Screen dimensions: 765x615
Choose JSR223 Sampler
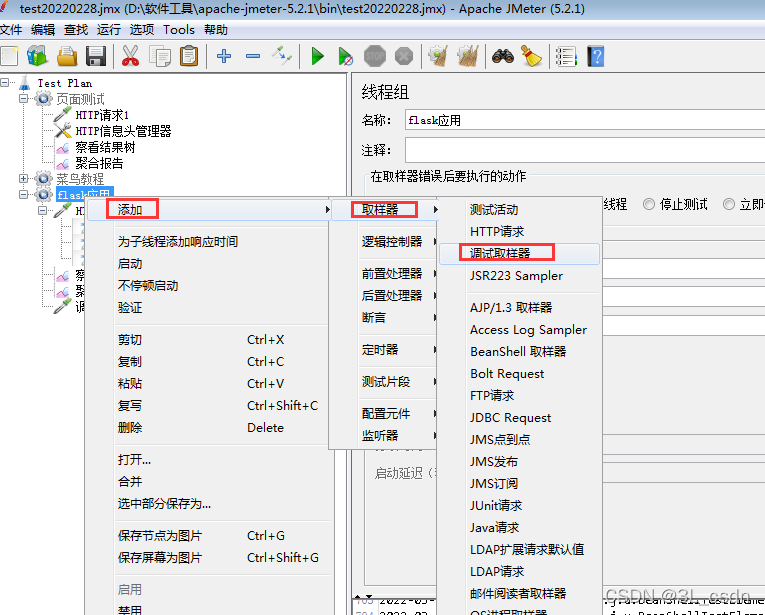(520, 276)
